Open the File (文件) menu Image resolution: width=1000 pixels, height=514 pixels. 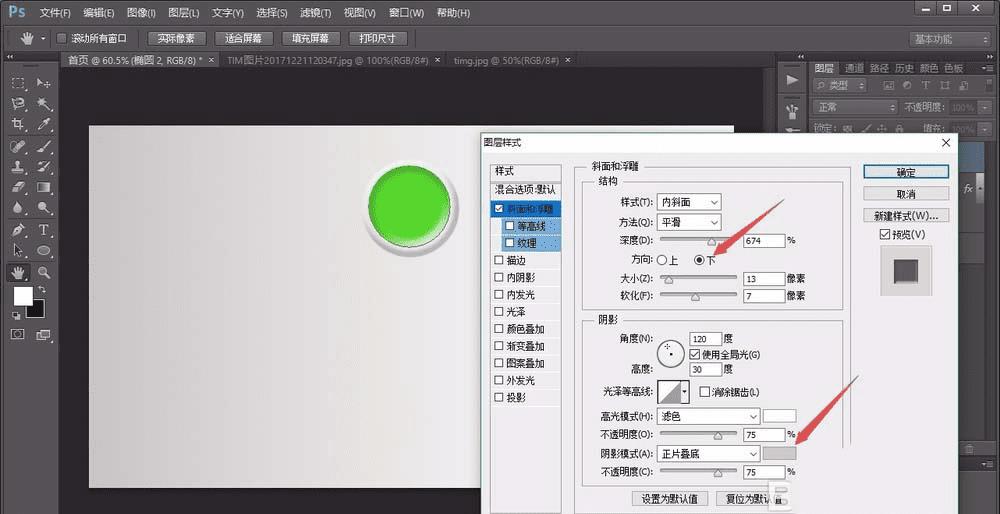point(55,13)
